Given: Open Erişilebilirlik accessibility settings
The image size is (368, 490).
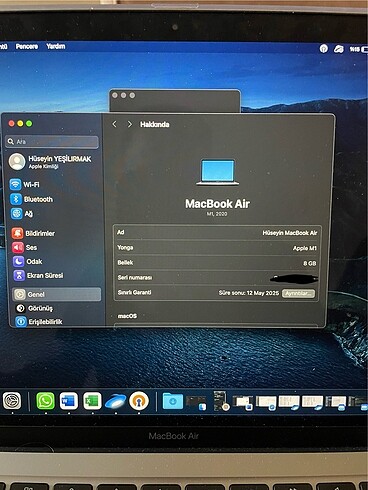Looking at the screenshot, I should 39,322.
